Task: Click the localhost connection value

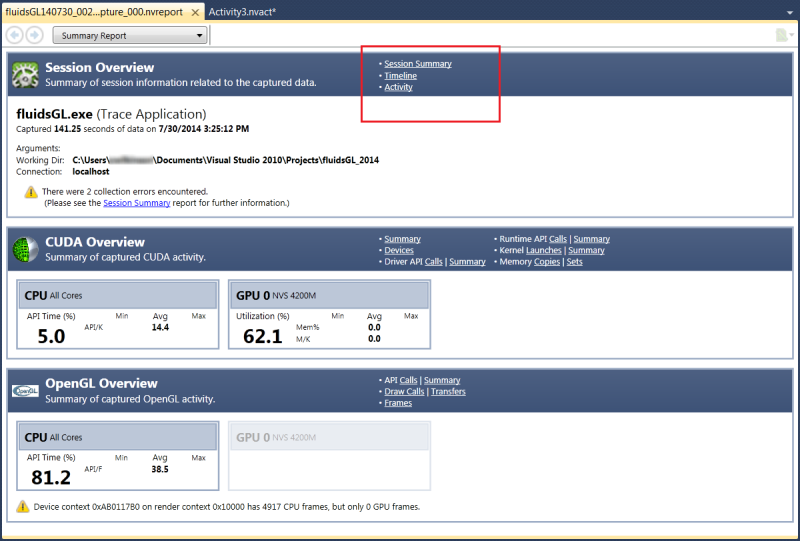Action: [x=91, y=171]
